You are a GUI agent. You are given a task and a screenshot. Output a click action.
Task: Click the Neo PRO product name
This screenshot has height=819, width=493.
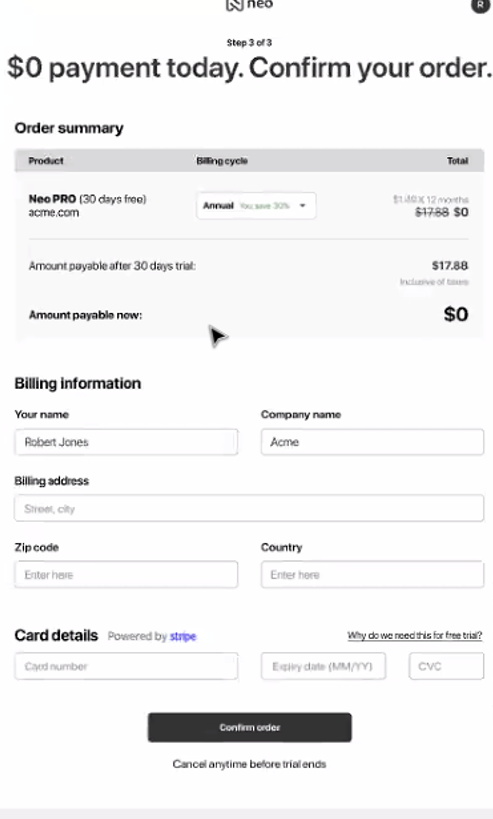pyautogui.click(x=52, y=199)
